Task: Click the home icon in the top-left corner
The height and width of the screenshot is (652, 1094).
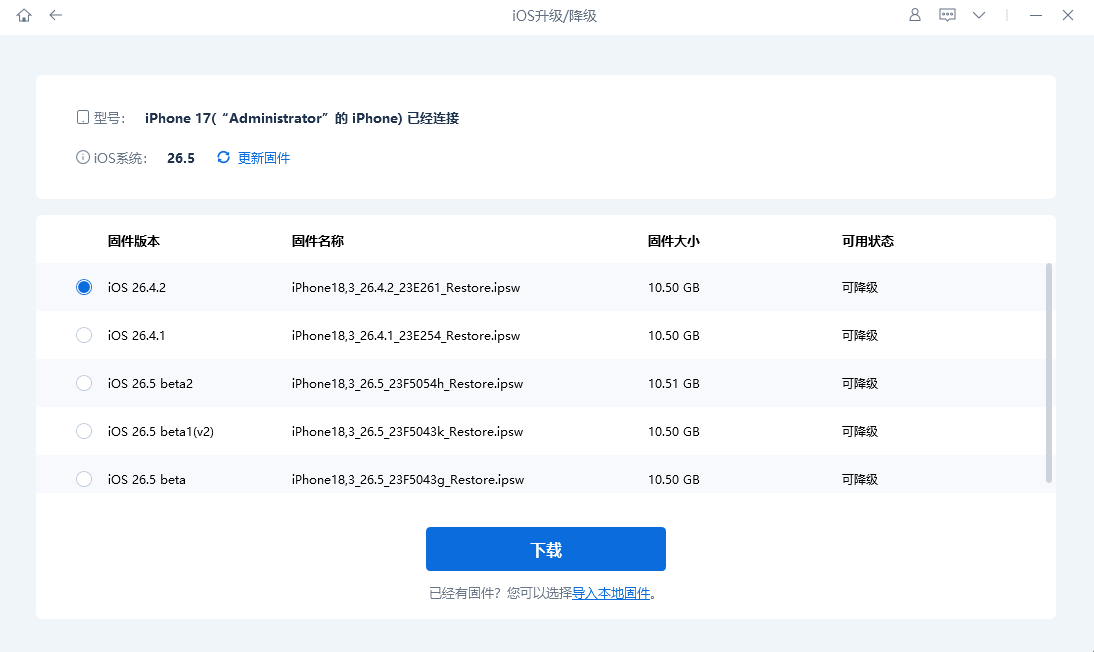Action: [23, 15]
